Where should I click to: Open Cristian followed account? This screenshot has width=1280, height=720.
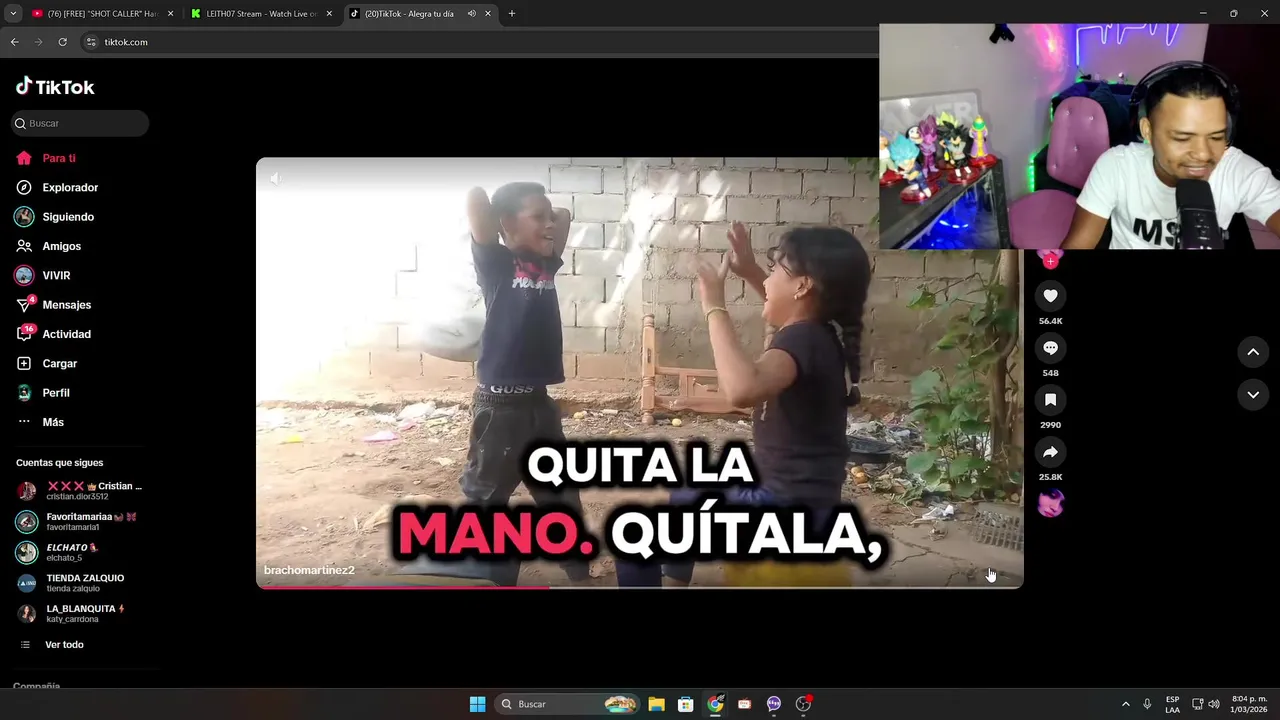pyautogui.click(x=80, y=491)
